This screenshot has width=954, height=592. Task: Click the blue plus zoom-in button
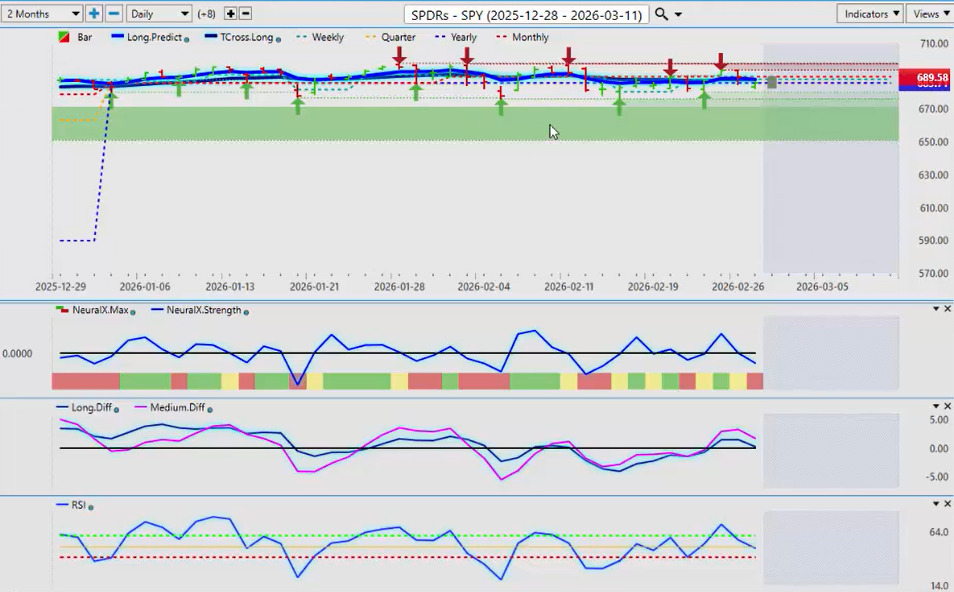click(94, 13)
